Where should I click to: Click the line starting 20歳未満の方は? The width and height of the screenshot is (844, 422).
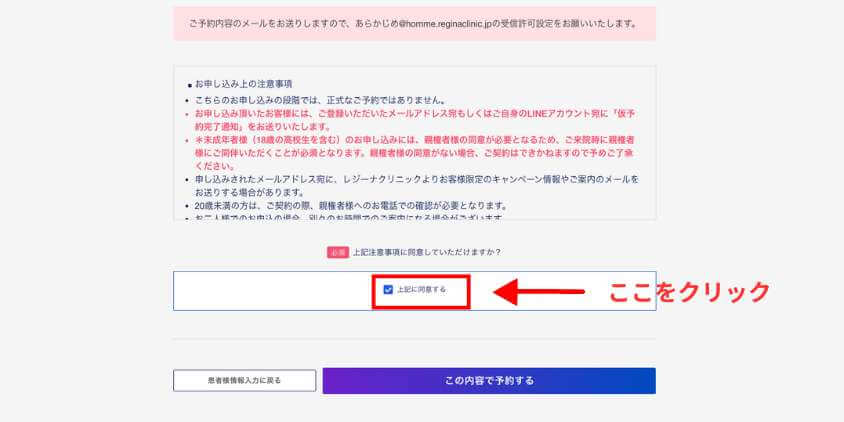[x=351, y=206]
